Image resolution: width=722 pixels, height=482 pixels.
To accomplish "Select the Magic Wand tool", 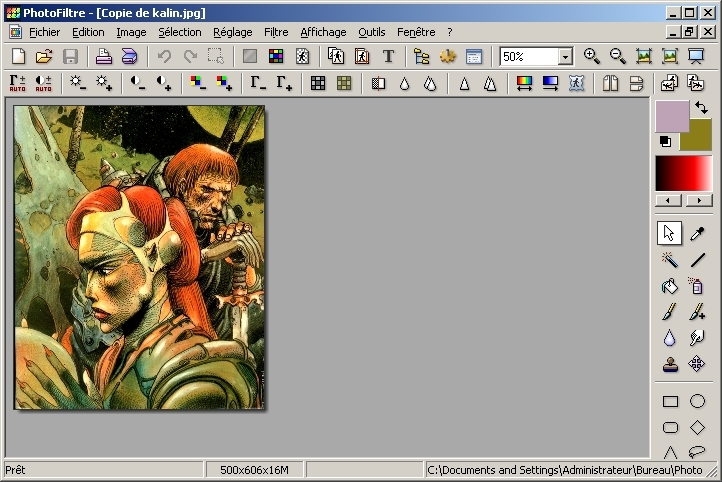I will point(669,260).
